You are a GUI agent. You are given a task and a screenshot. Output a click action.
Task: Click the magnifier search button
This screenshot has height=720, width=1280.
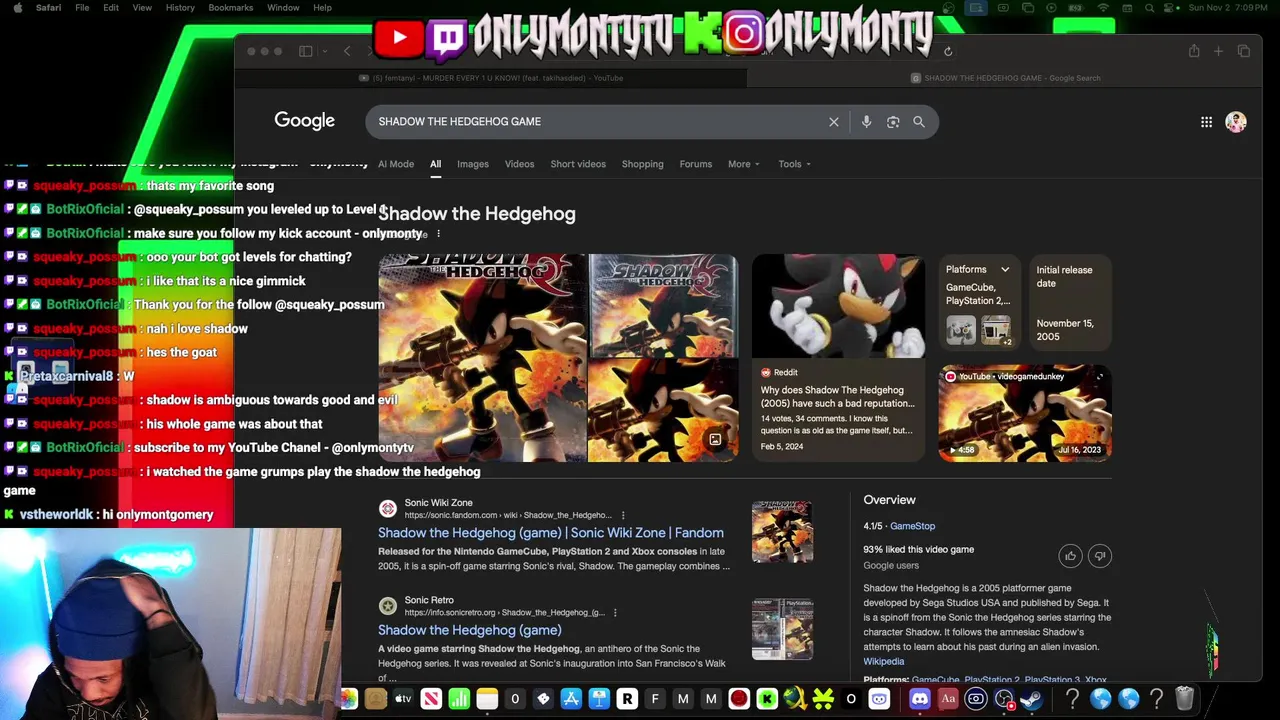[x=919, y=122]
